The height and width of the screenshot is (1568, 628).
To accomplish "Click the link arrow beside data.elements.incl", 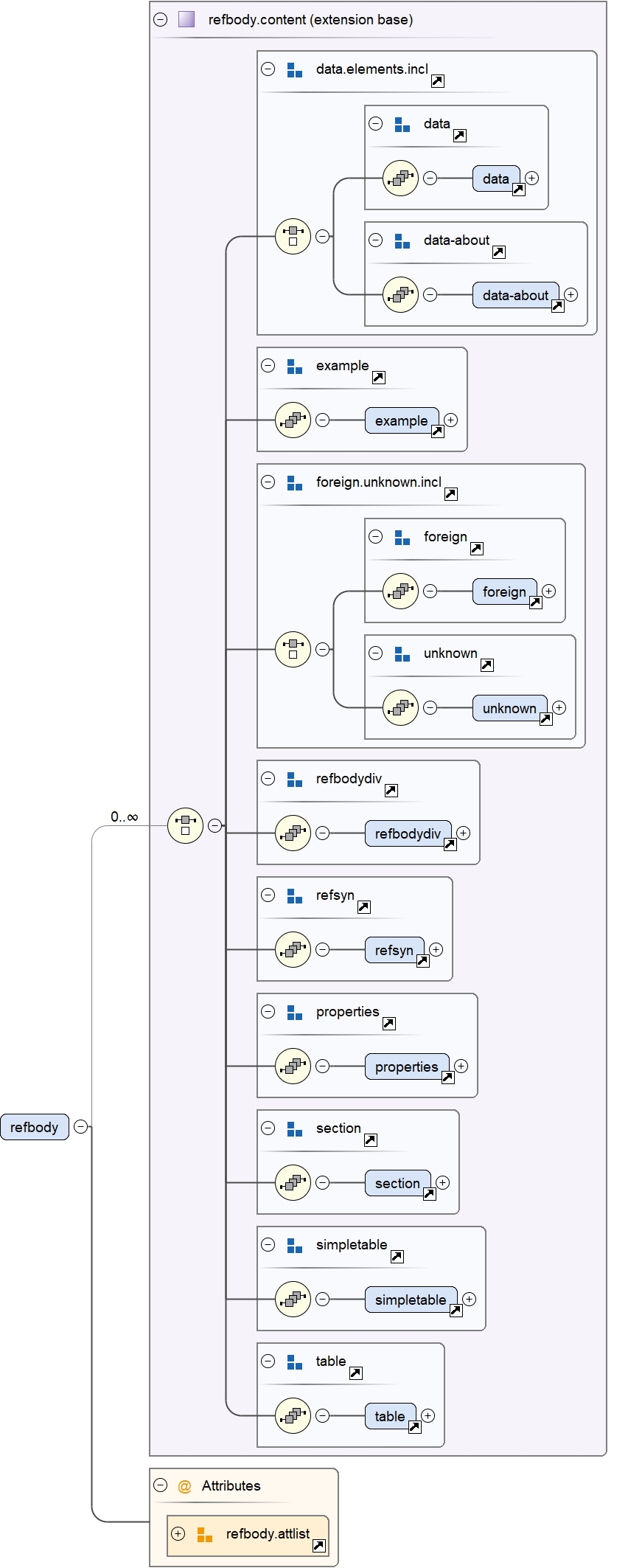I will pyautogui.click(x=437, y=81).
